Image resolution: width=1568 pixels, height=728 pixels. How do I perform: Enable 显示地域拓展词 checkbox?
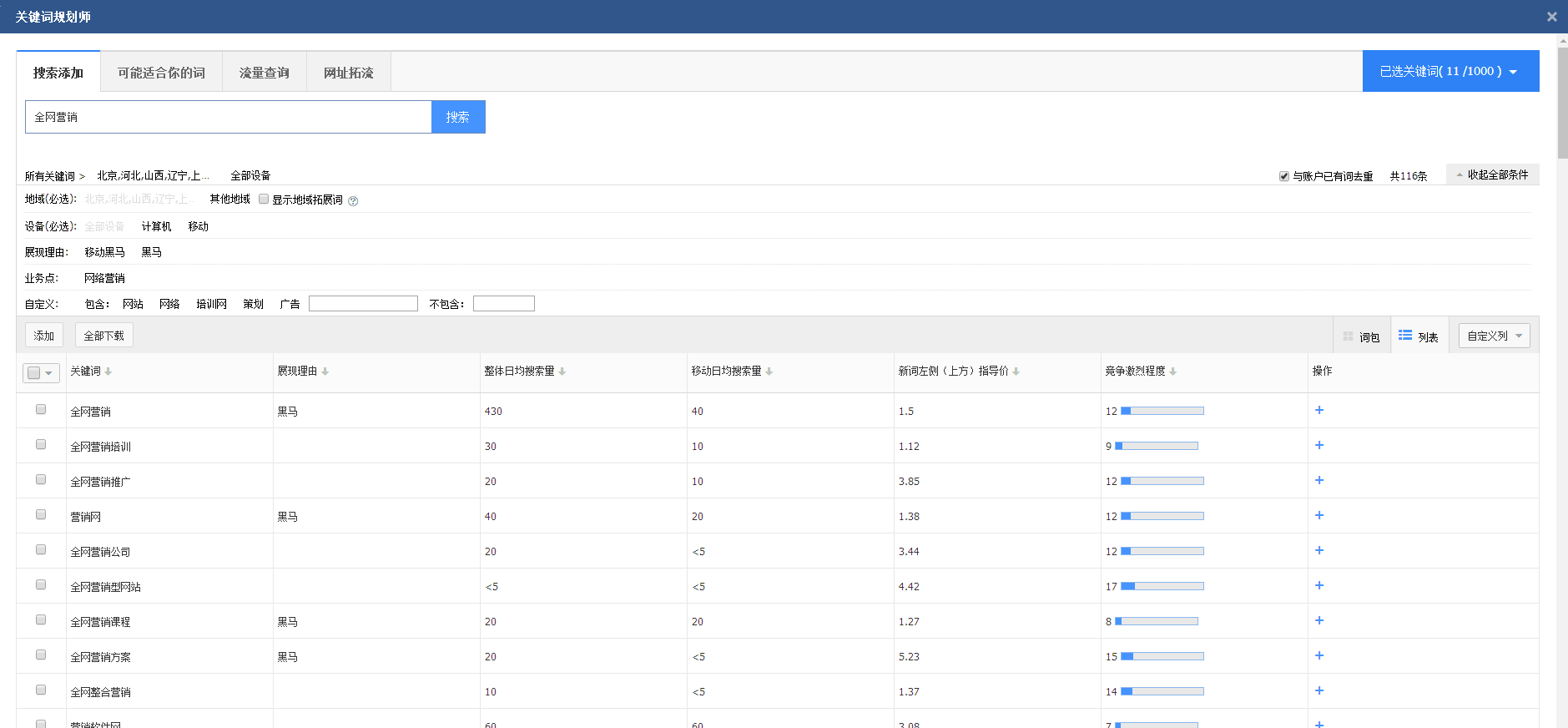(264, 199)
